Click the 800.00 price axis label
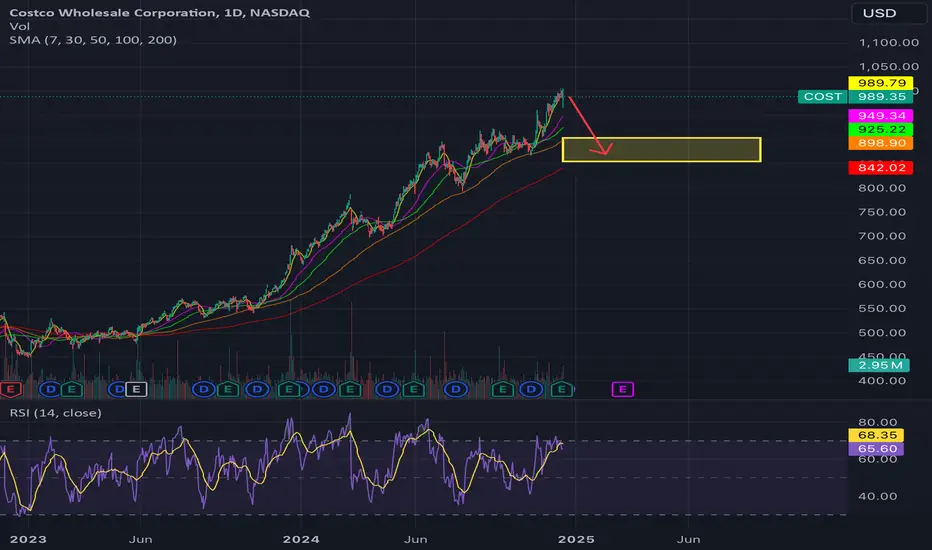The height and width of the screenshot is (550, 932). coord(882,188)
